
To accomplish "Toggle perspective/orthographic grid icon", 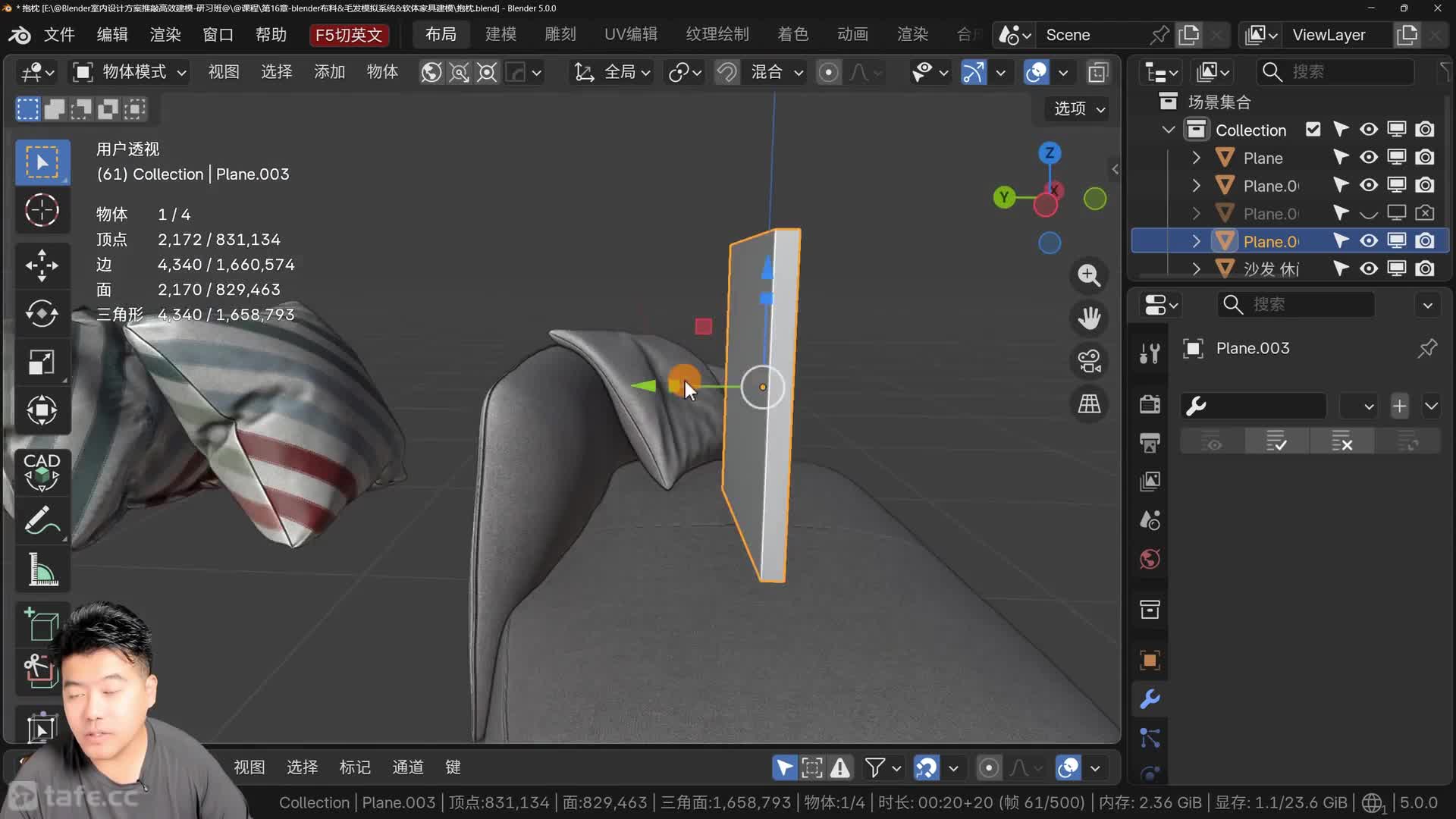I will click(x=1090, y=404).
